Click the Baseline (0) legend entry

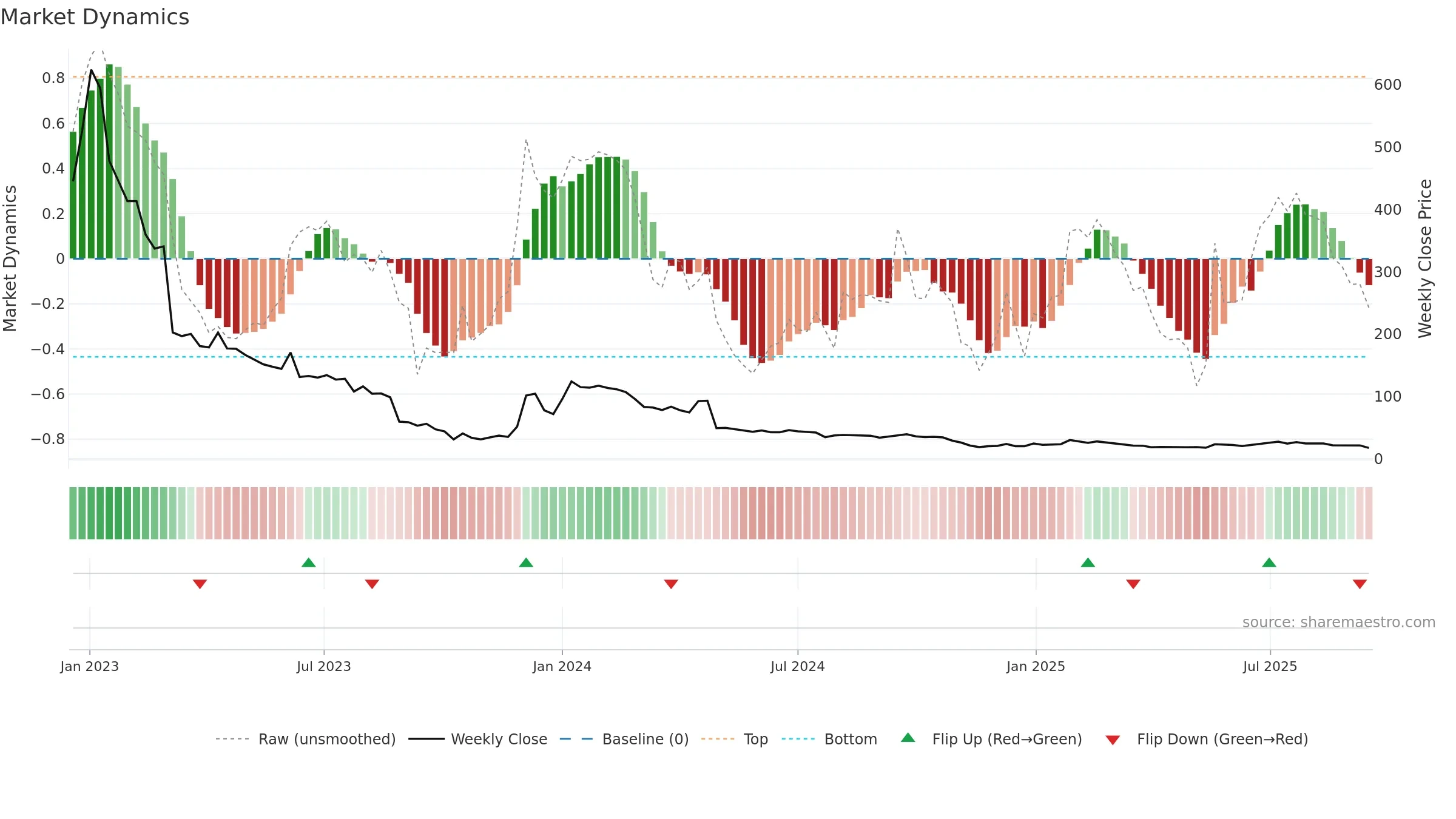point(624,739)
